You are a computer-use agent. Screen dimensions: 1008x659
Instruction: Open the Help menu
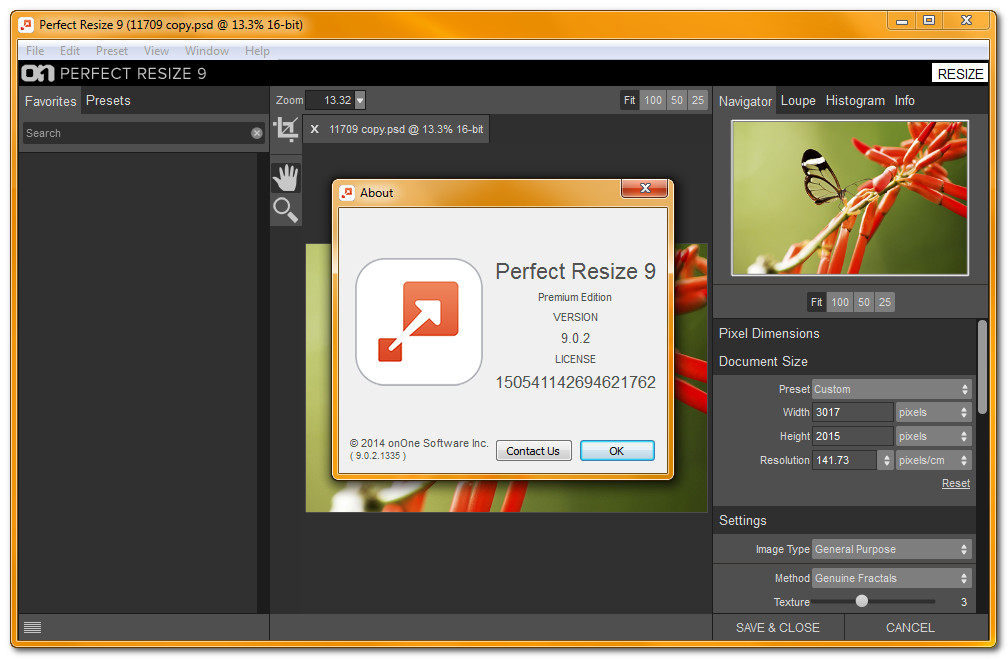click(x=257, y=51)
